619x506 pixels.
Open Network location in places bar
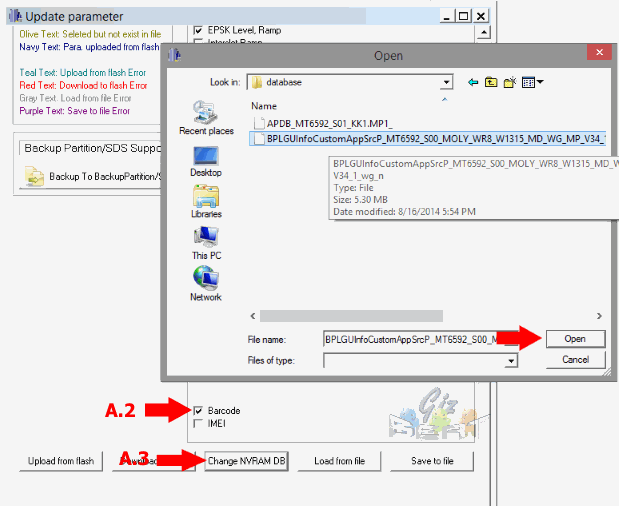[x=206, y=284]
